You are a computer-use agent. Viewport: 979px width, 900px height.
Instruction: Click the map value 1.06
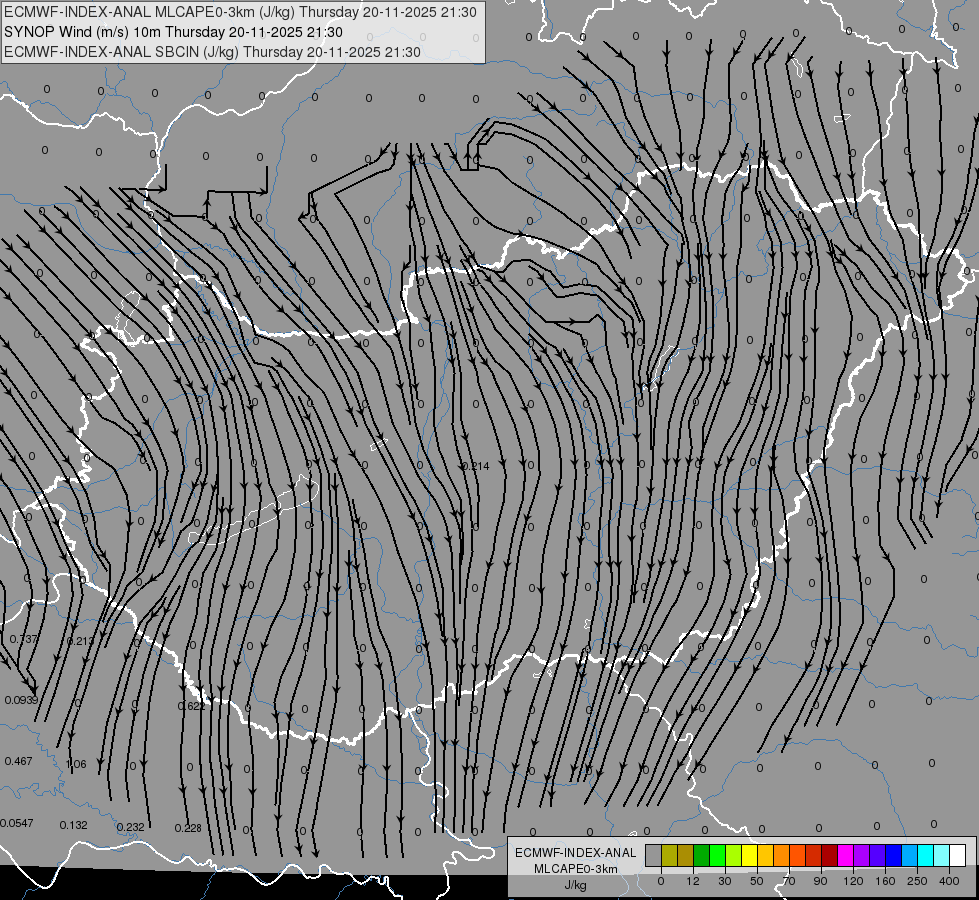[x=76, y=764]
